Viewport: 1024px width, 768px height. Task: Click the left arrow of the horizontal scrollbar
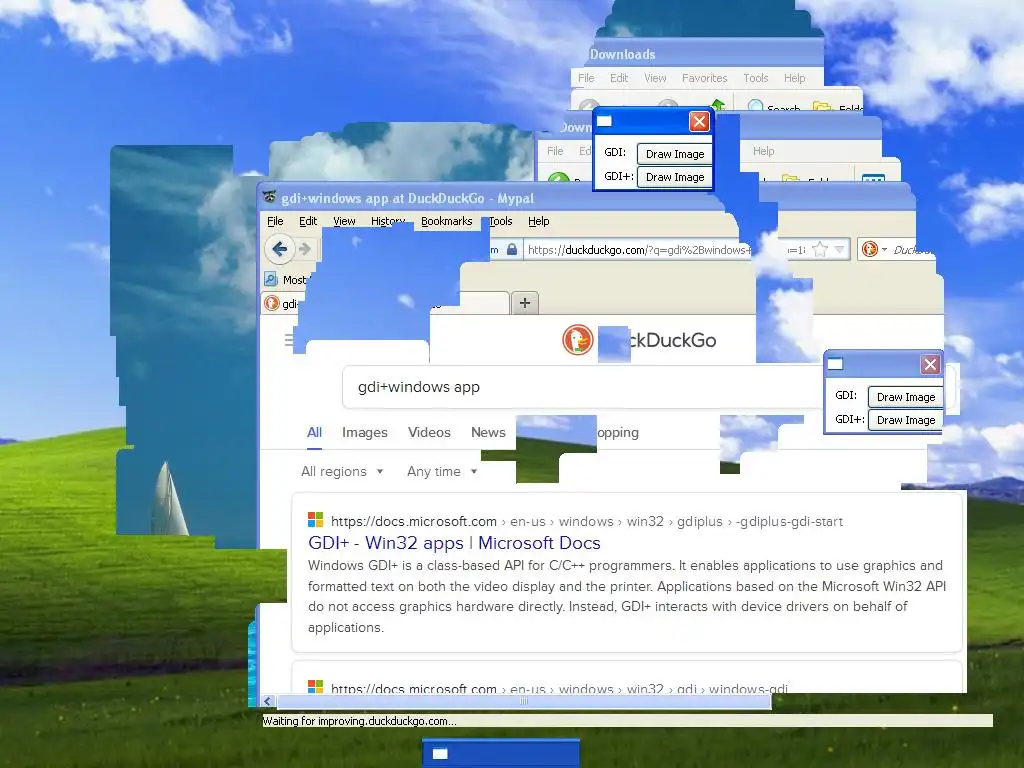267,701
